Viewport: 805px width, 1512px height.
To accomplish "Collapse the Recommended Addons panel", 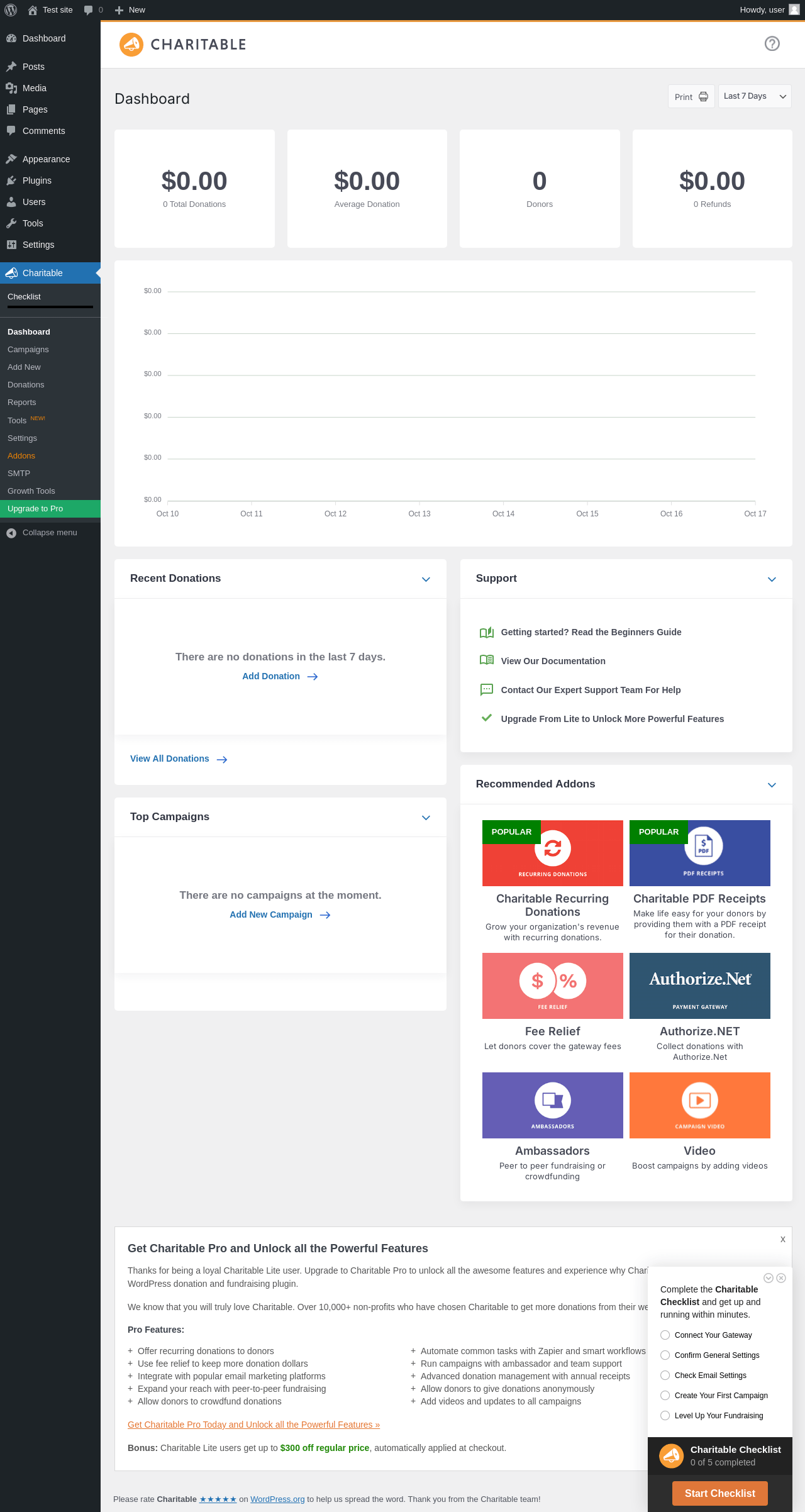I will point(772,785).
